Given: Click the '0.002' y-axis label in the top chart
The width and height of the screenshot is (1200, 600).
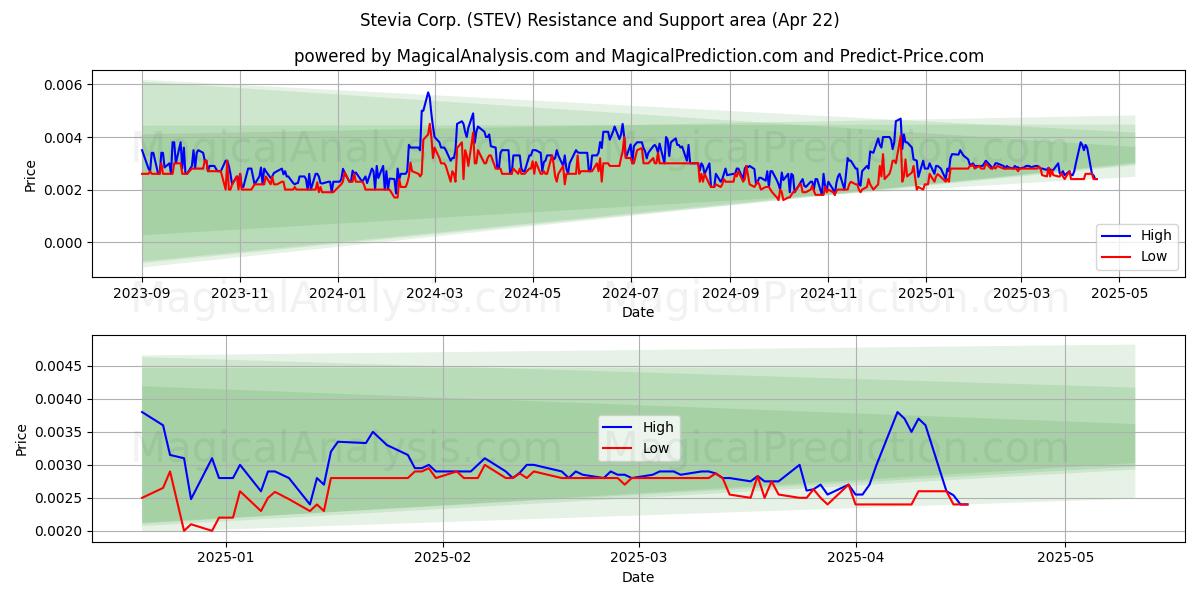Looking at the screenshot, I should pos(63,190).
